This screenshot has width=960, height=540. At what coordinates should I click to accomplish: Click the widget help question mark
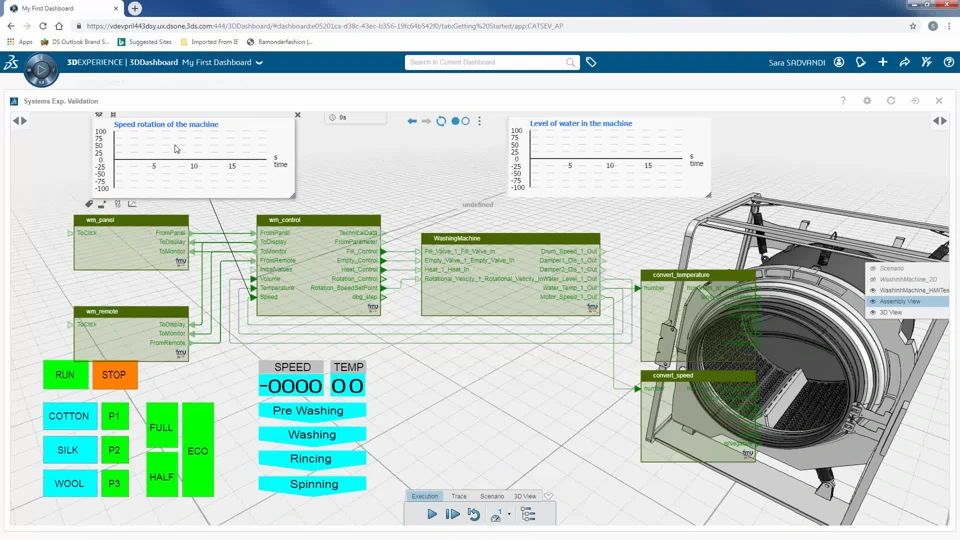(x=843, y=100)
